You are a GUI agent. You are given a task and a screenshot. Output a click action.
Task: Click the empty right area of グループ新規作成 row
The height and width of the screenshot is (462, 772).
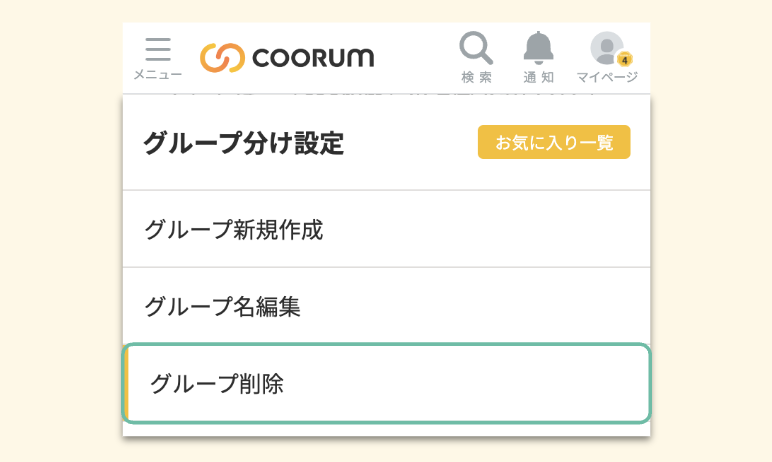point(520,229)
